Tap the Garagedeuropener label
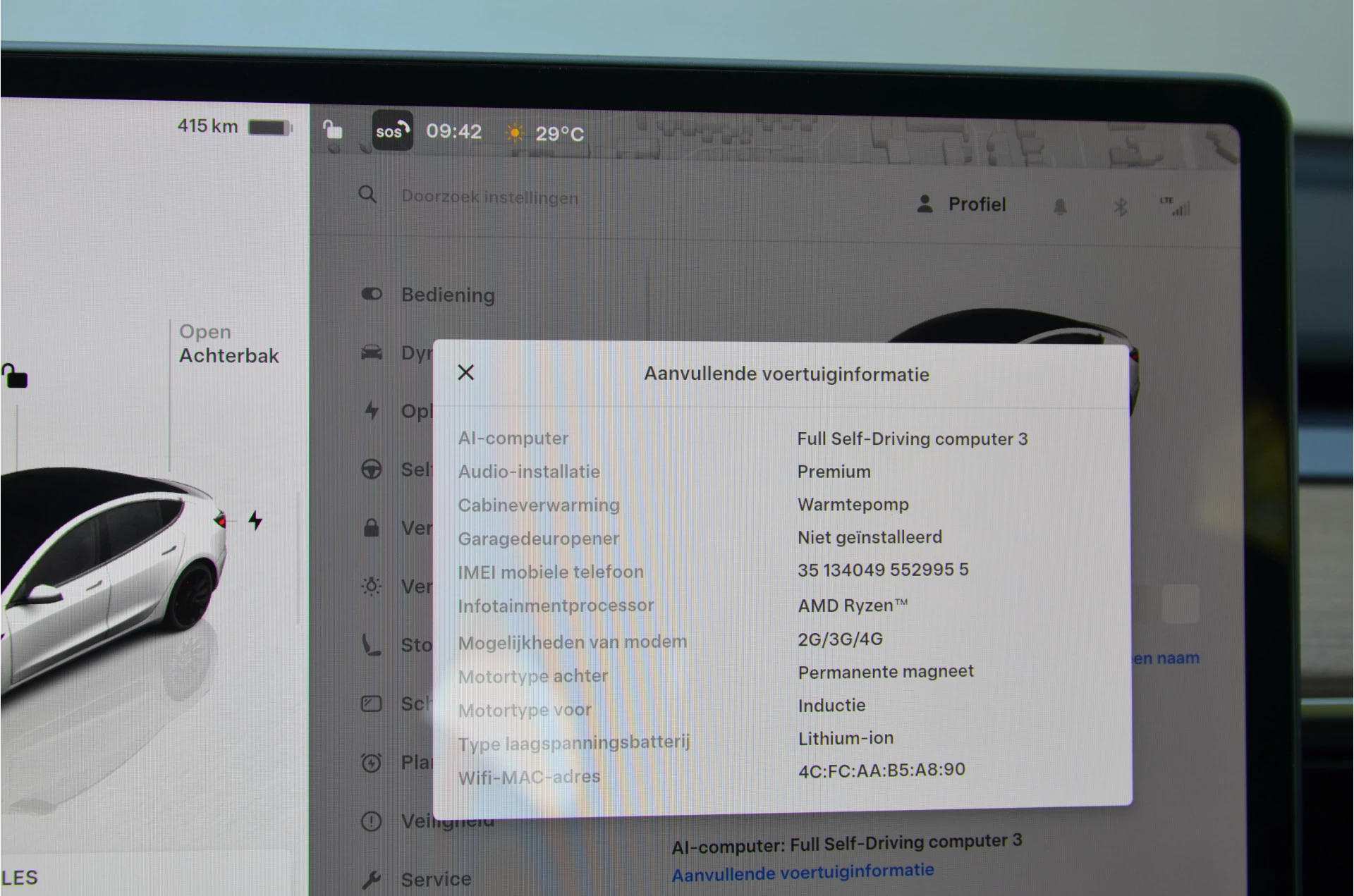The height and width of the screenshot is (896, 1354). tap(539, 539)
